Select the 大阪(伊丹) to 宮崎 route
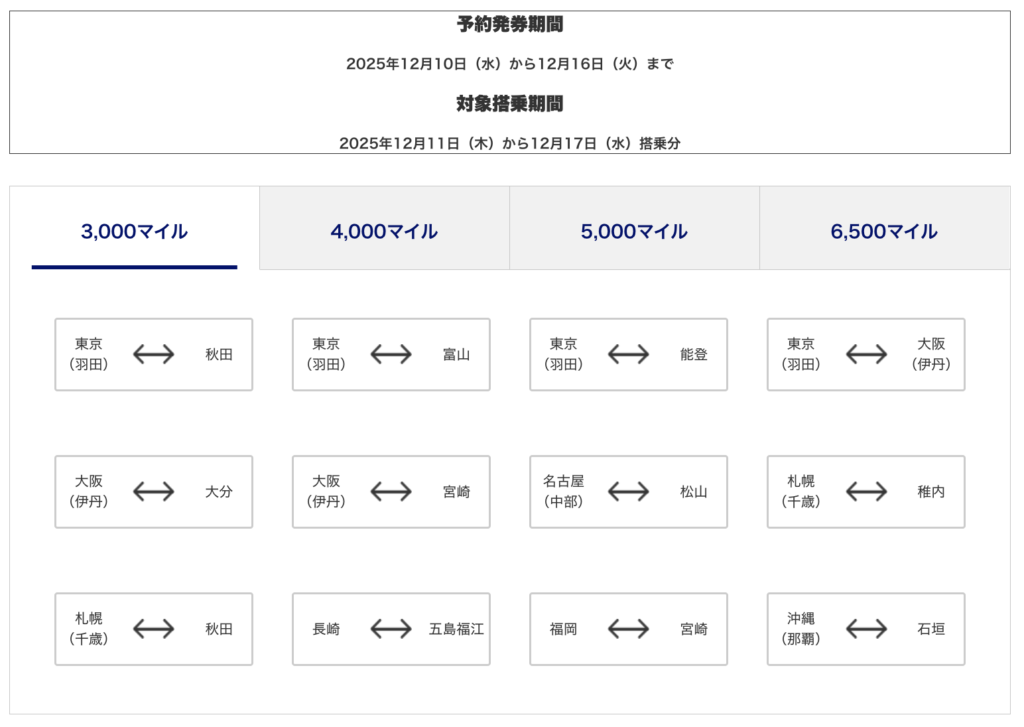This screenshot has width=1024, height=727. [x=391, y=492]
